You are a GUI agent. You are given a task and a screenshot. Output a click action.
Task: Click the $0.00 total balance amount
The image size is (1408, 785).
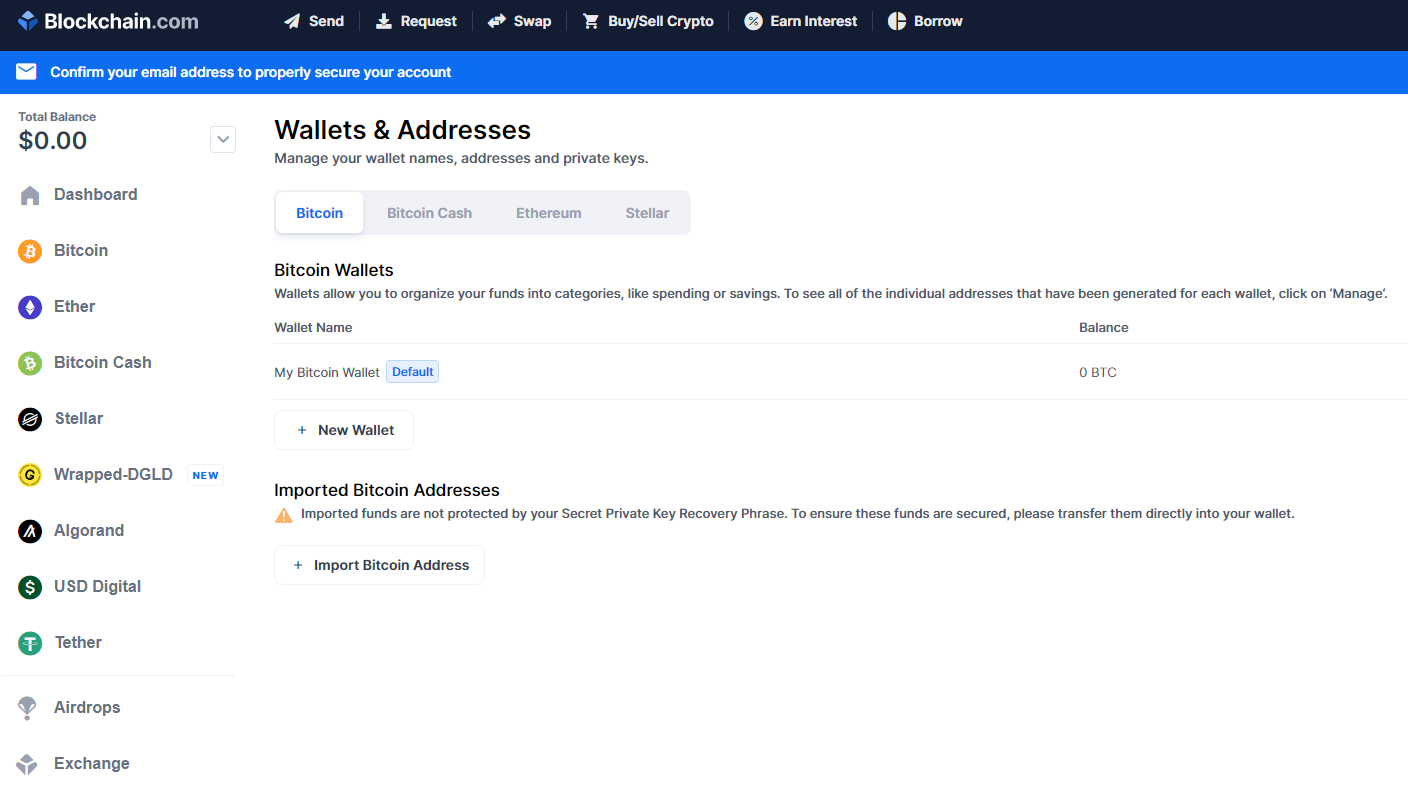[53, 141]
